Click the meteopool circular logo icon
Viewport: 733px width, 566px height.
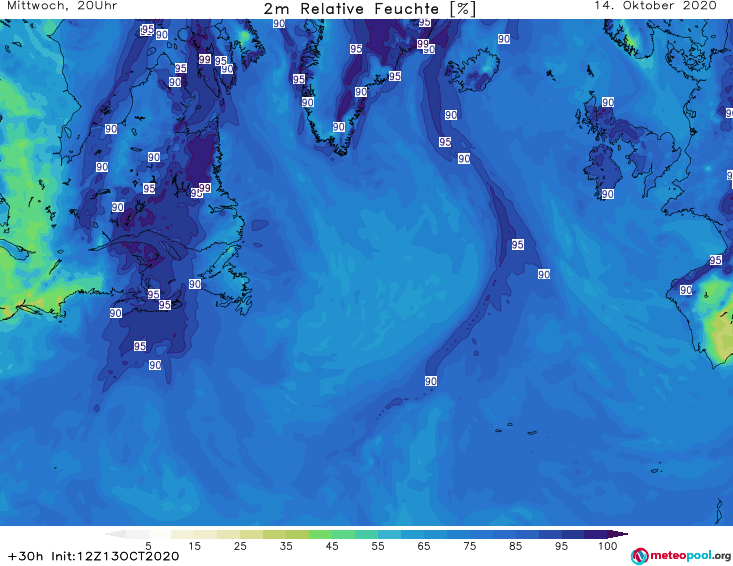639,556
